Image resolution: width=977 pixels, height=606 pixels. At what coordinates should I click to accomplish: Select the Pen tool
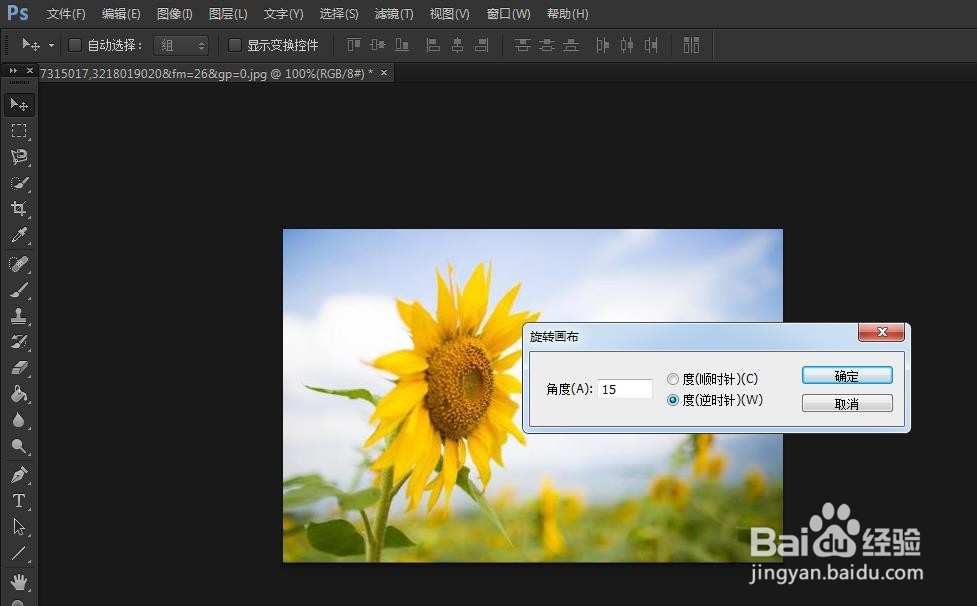tap(19, 473)
